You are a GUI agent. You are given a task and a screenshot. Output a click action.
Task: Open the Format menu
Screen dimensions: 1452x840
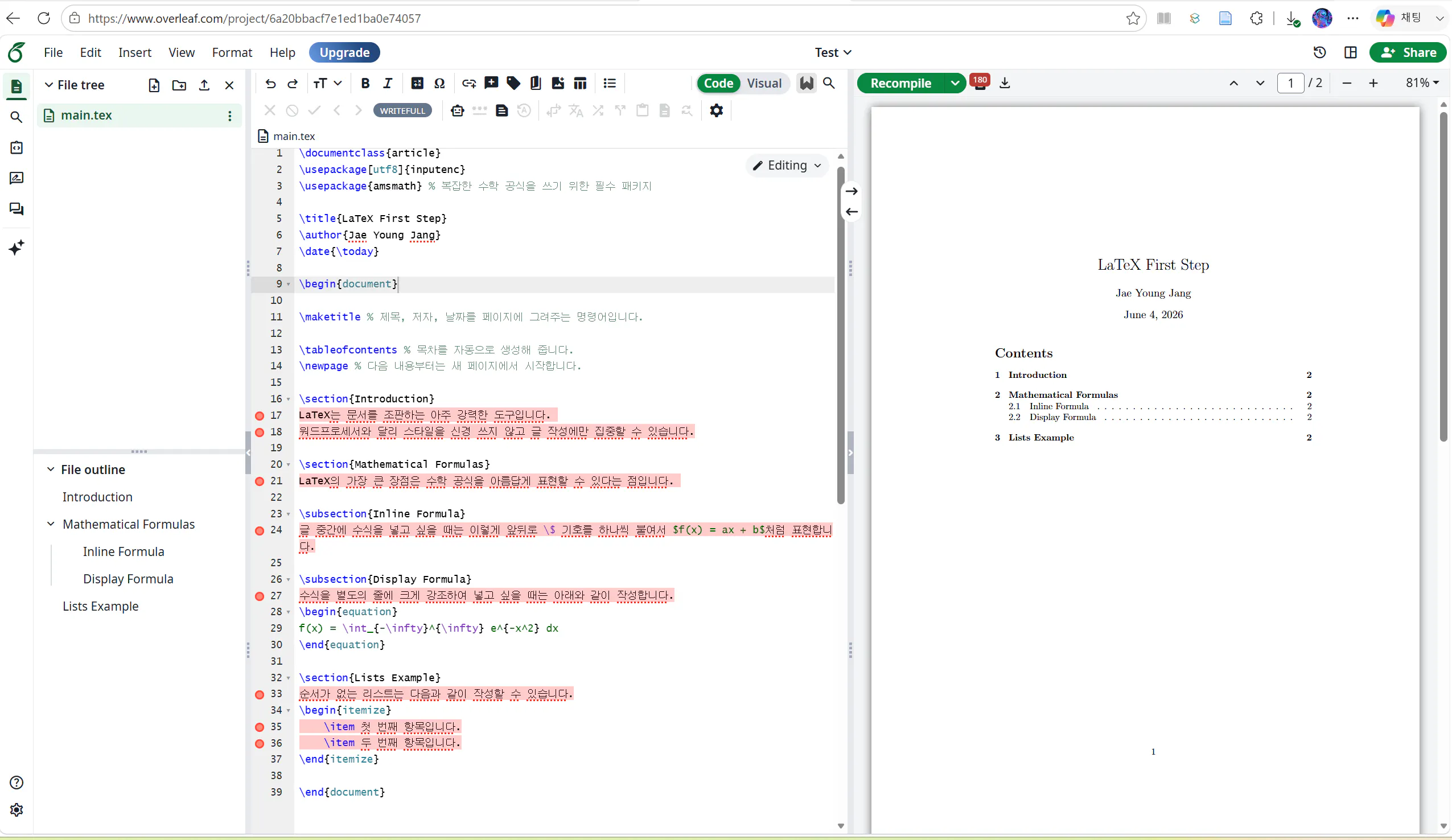coord(232,52)
